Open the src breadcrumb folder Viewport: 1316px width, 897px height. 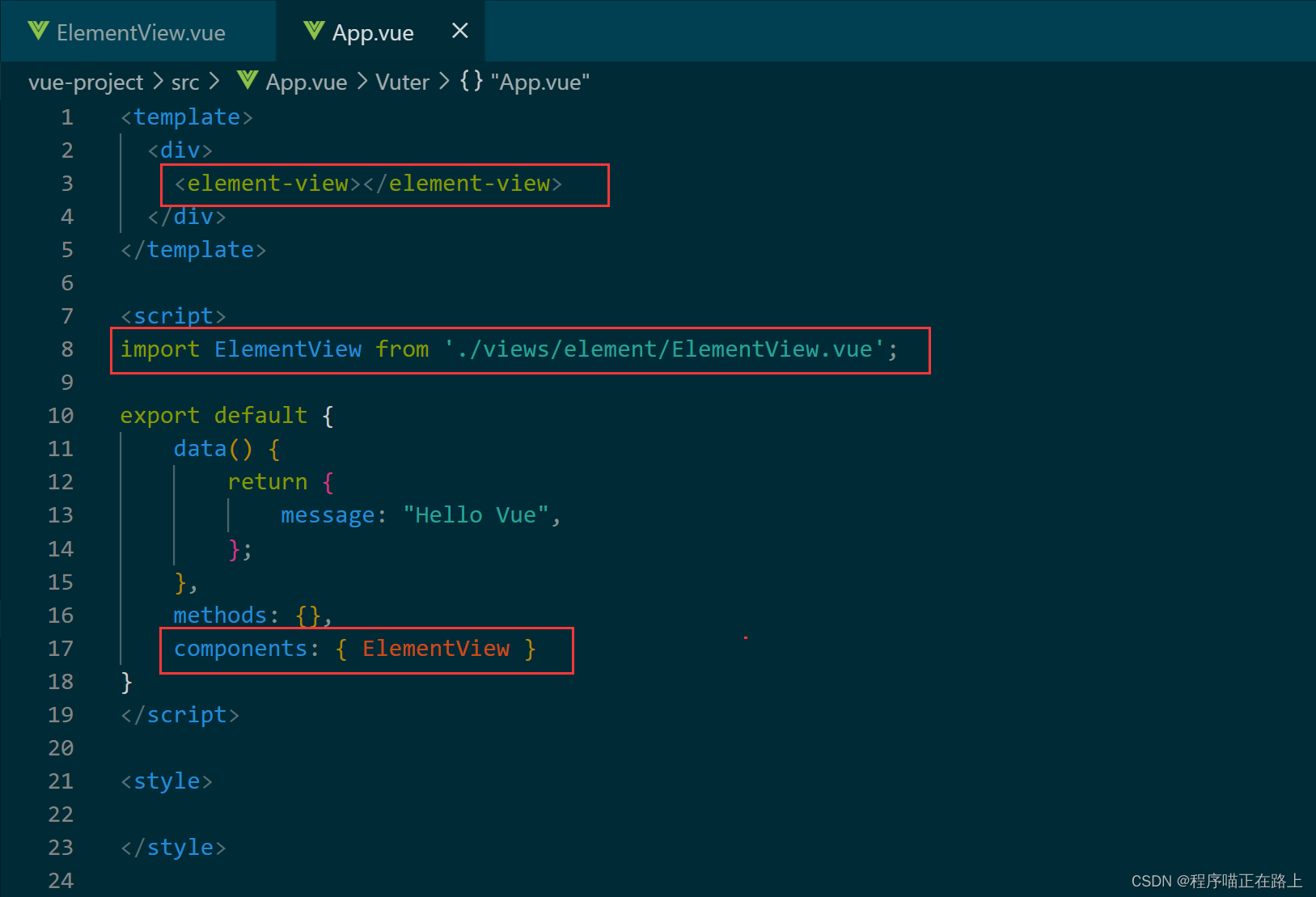coord(185,83)
